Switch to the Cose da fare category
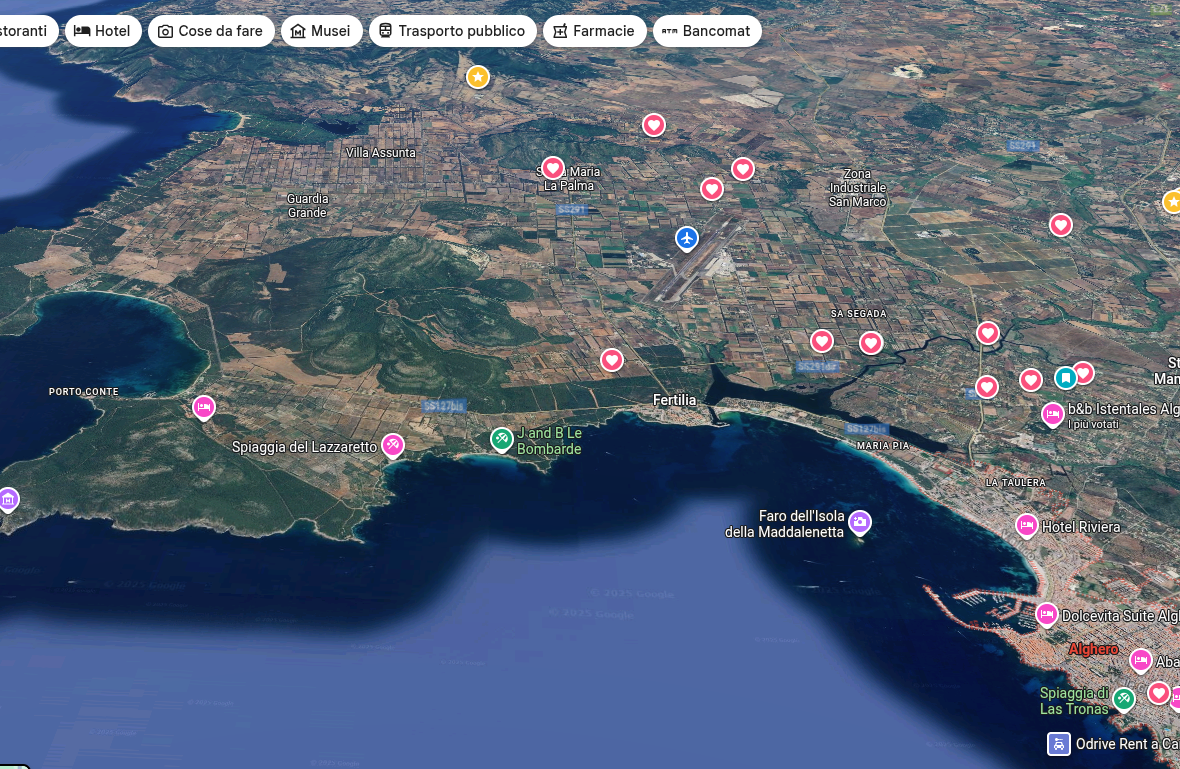1180x769 pixels. click(x=211, y=31)
